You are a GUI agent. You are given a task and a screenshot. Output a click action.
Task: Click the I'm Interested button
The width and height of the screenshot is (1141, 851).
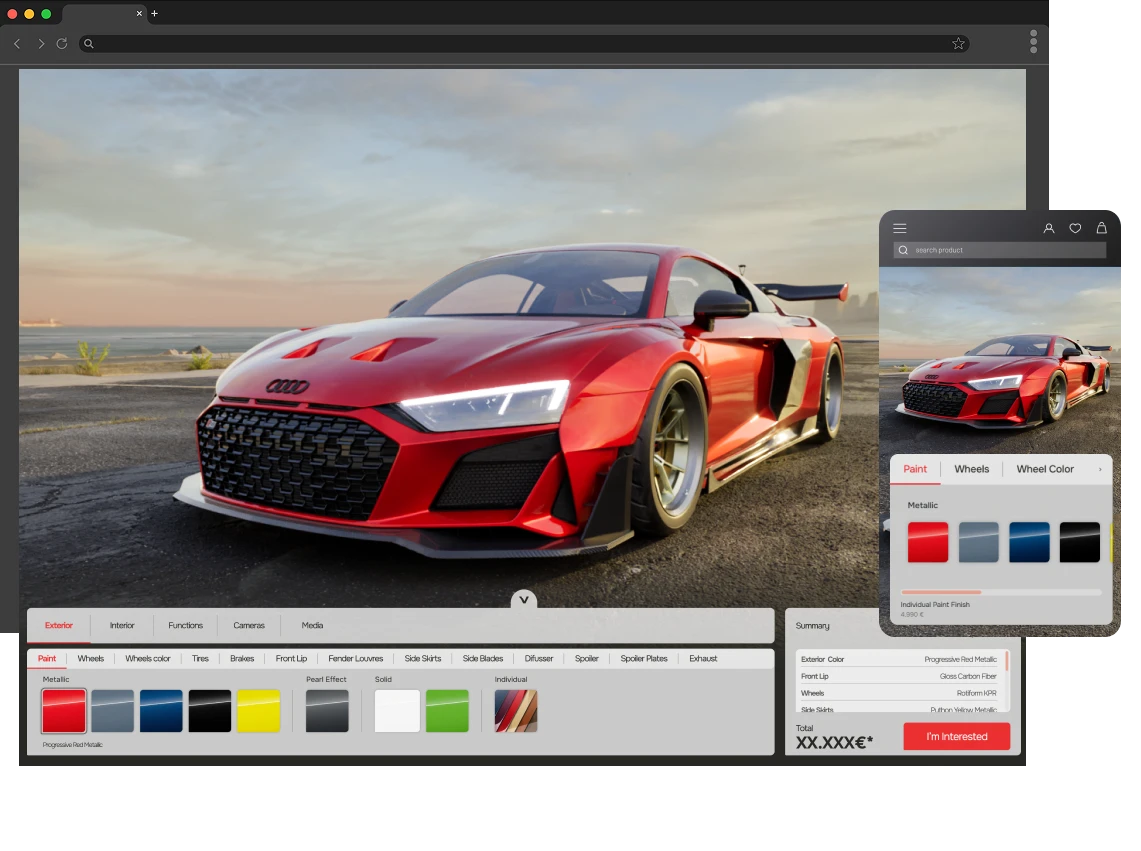(x=956, y=737)
